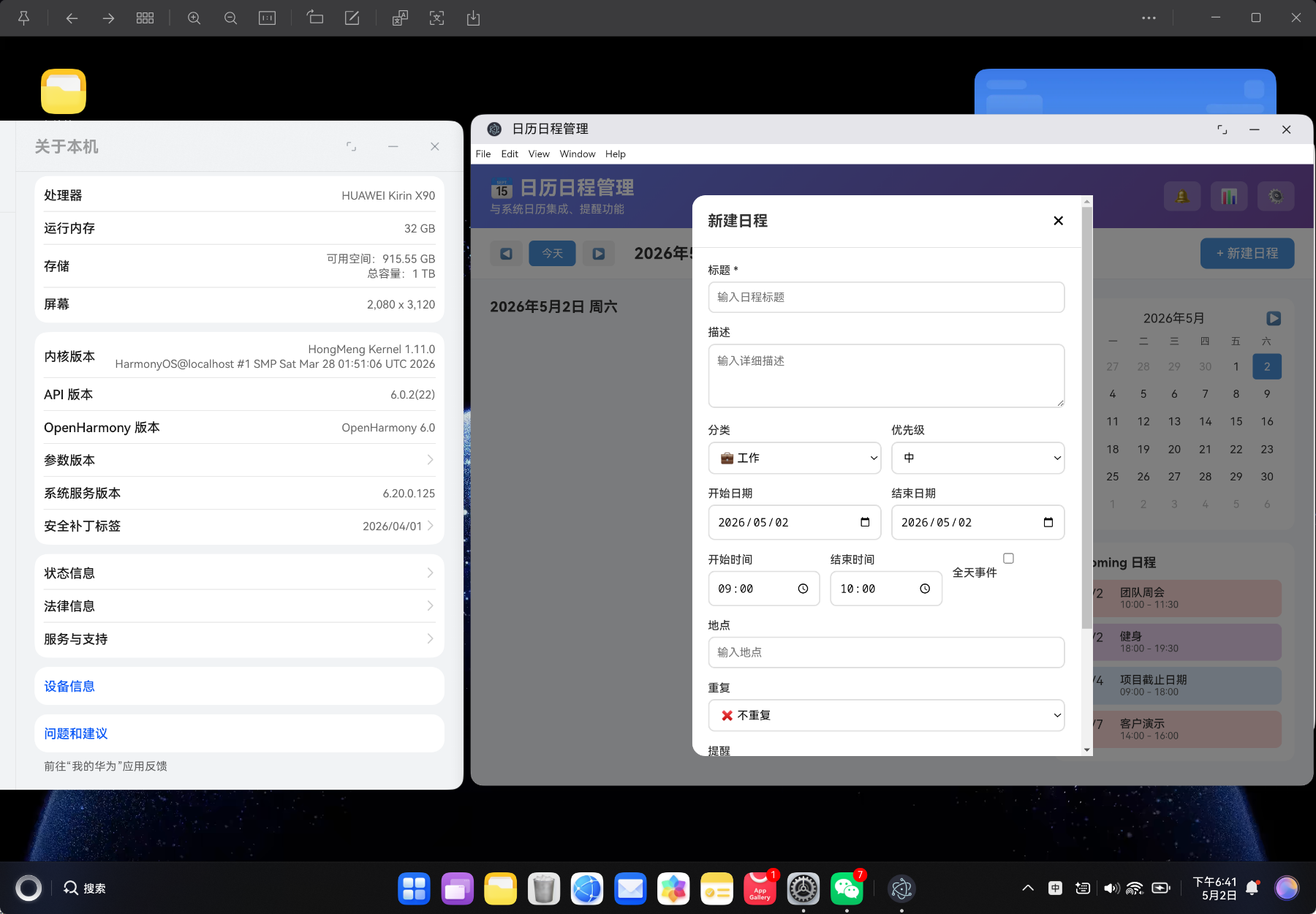Open 法律信息 row

point(239,605)
